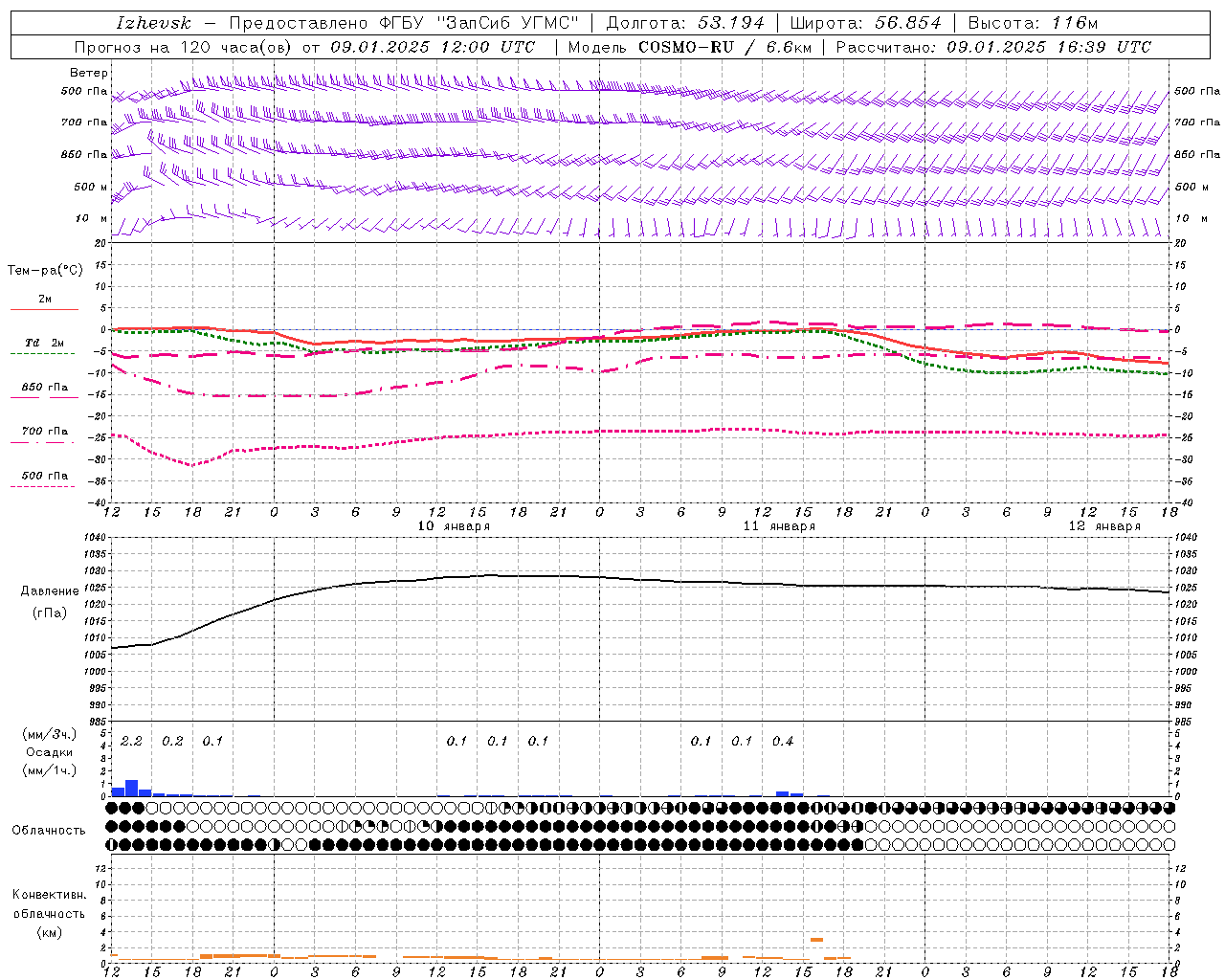1225x980 pixels.
Task: Click the Высота: 116м elevation text
Action: (x=1033, y=23)
